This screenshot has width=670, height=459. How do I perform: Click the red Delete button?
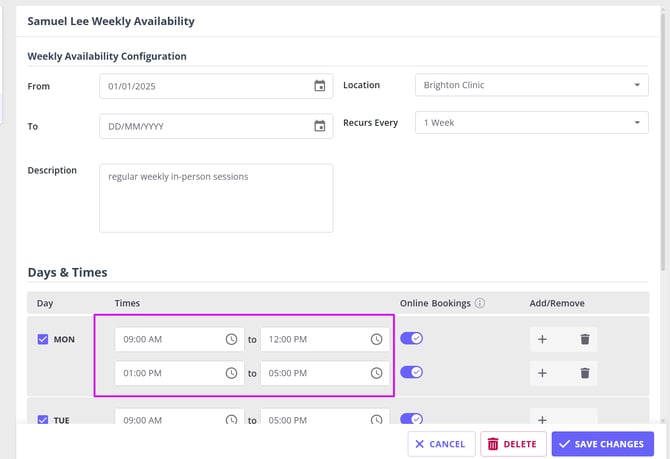pos(512,444)
